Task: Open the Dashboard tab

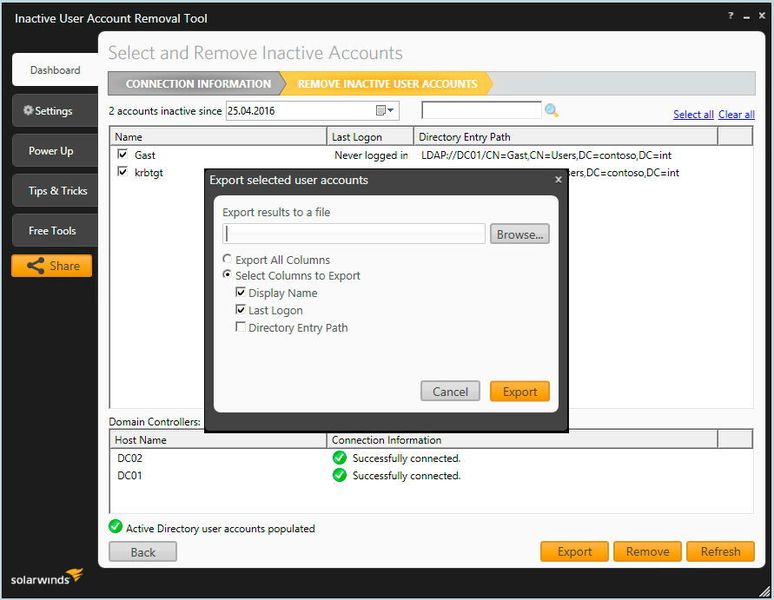Action: pos(55,70)
